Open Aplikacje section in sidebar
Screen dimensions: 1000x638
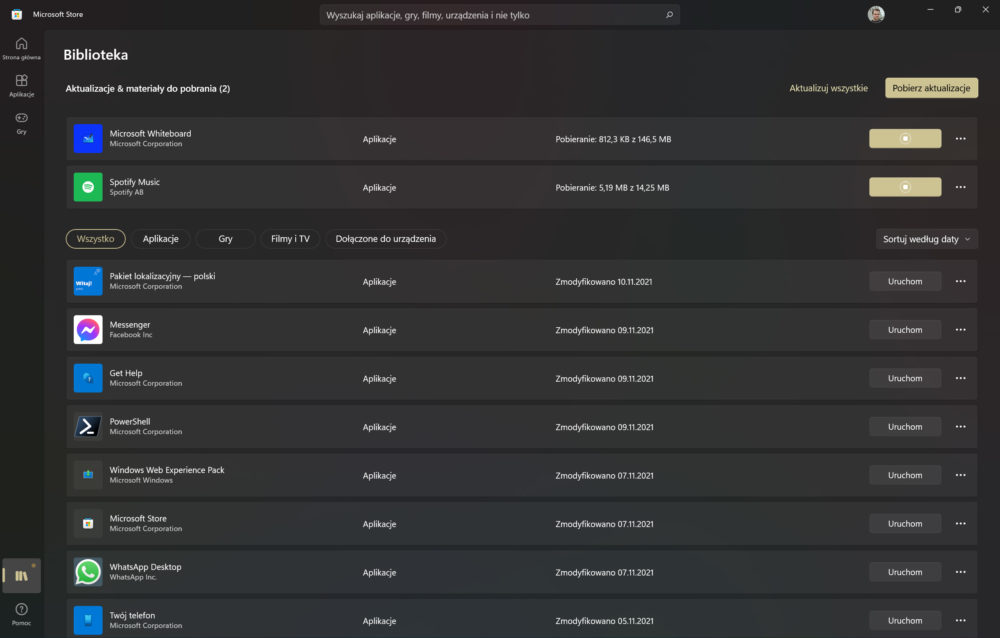pos(21,85)
